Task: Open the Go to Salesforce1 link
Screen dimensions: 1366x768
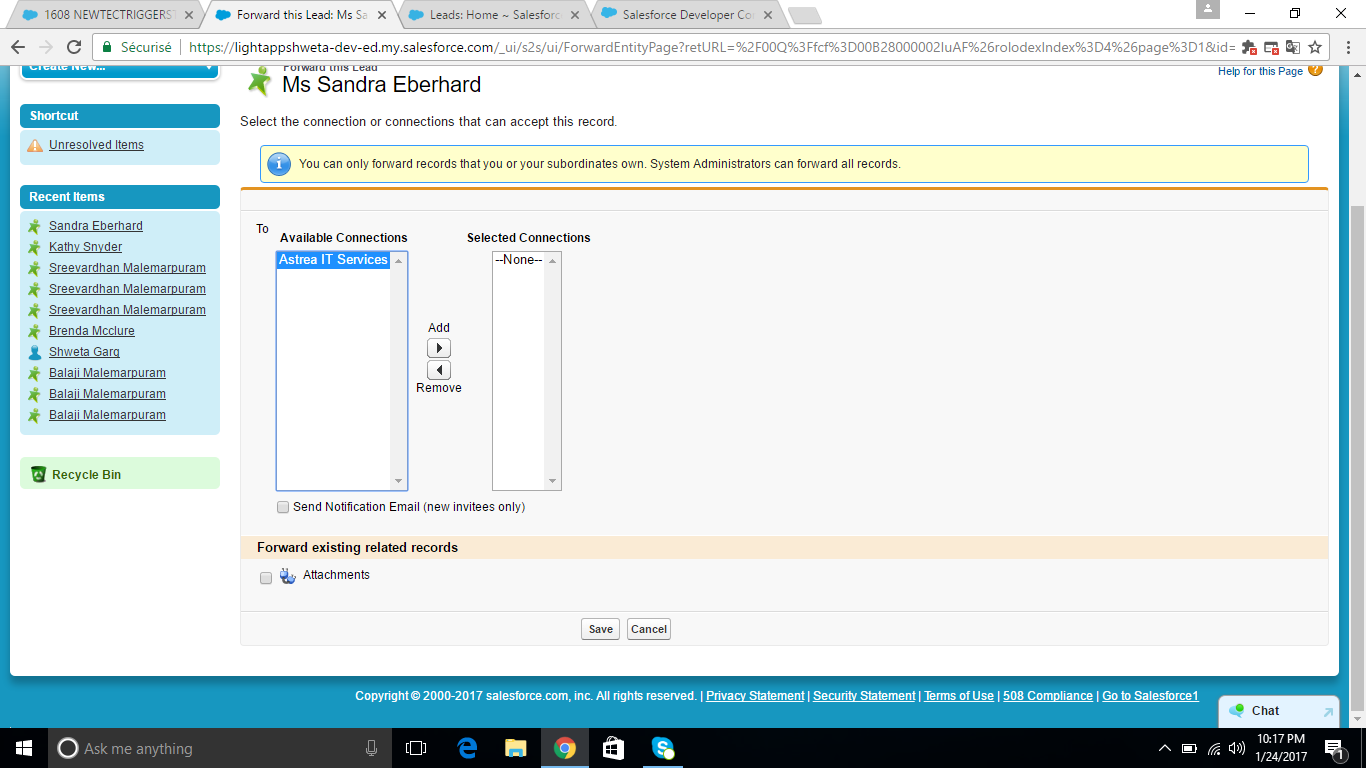Action: (x=1150, y=696)
